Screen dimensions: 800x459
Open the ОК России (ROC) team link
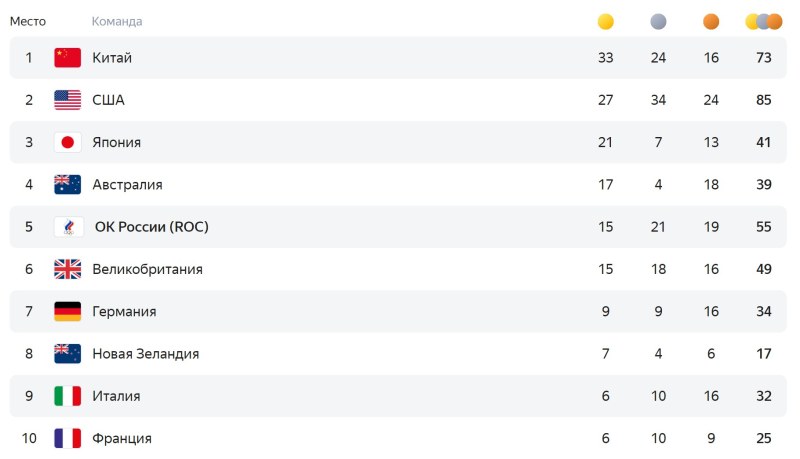pyautogui.click(x=151, y=227)
